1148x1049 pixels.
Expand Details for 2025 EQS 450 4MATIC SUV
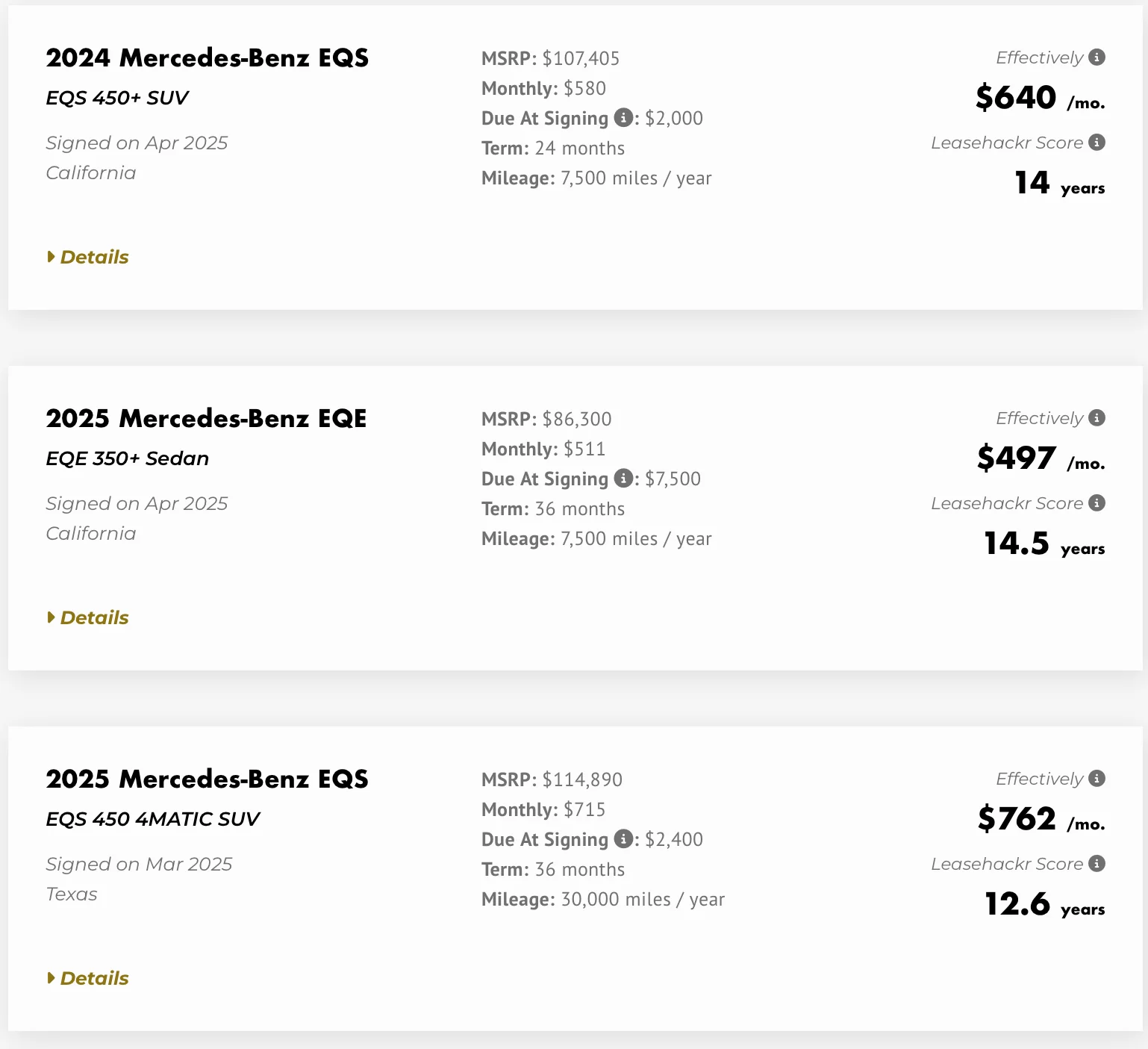(88, 978)
